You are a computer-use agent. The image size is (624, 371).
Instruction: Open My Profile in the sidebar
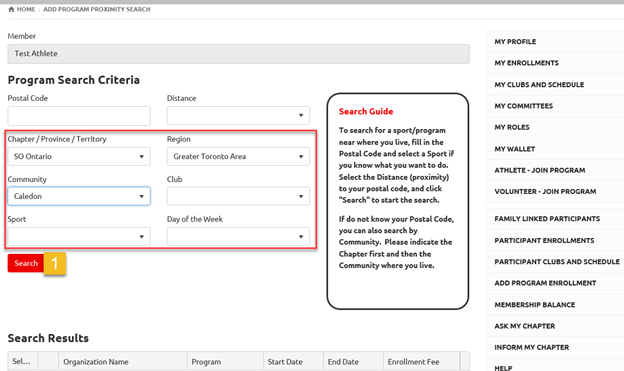(515, 42)
